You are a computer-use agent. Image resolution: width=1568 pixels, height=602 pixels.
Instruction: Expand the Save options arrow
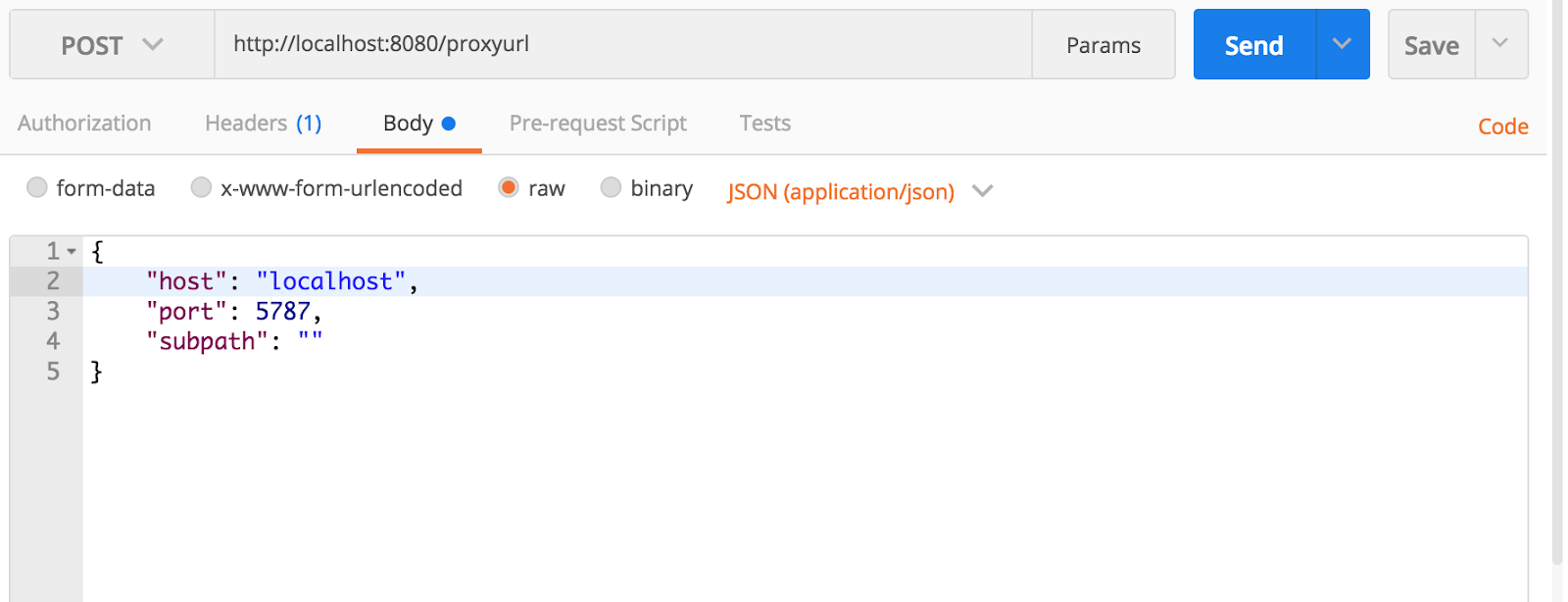1500,44
